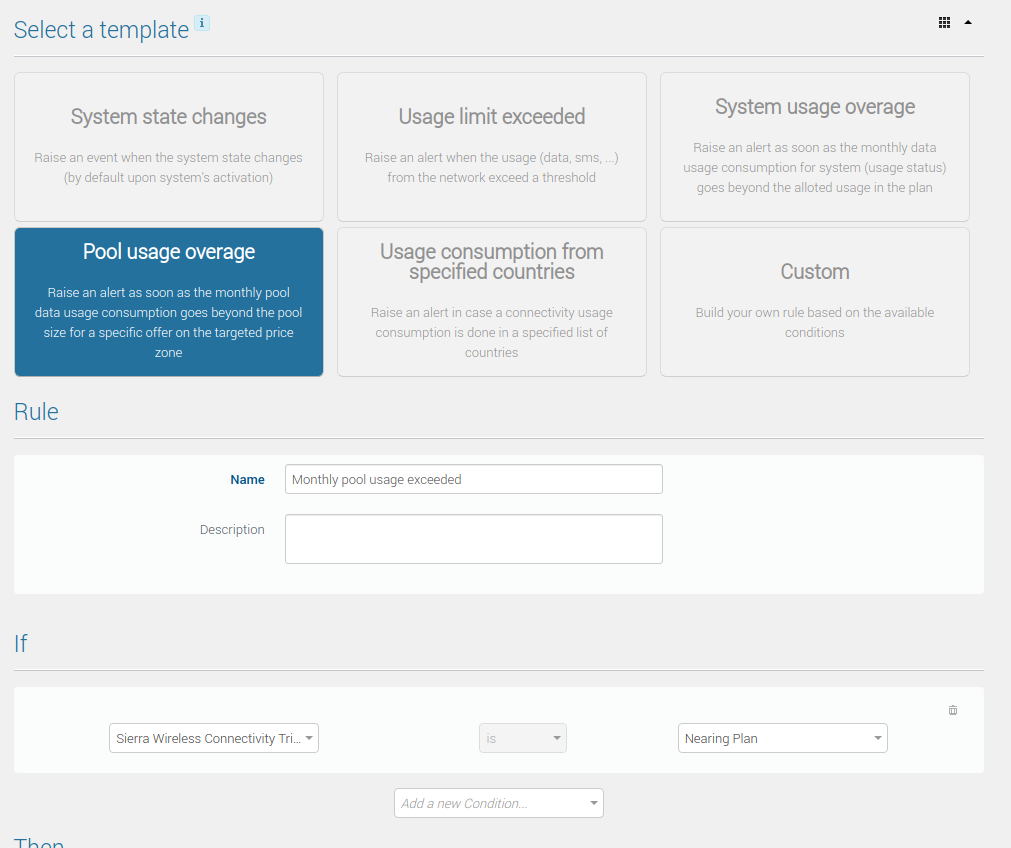
Task: Click the If section heading
Action: click(21, 644)
